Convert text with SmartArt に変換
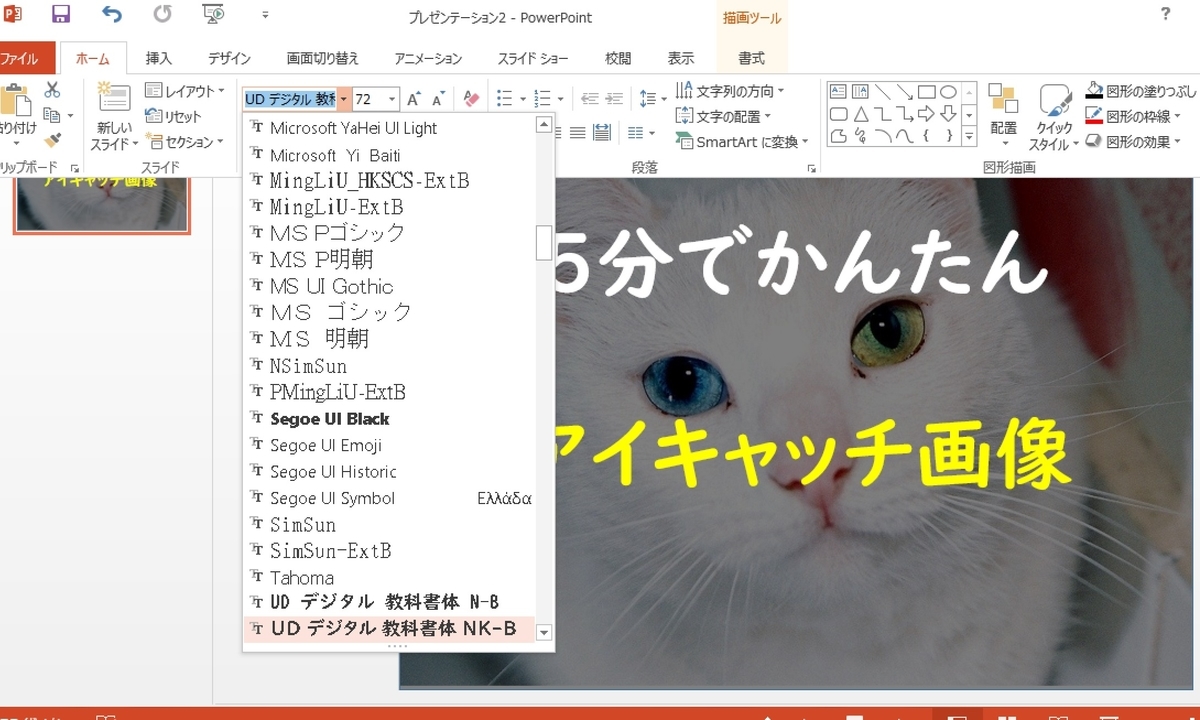 tap(743, 141)
